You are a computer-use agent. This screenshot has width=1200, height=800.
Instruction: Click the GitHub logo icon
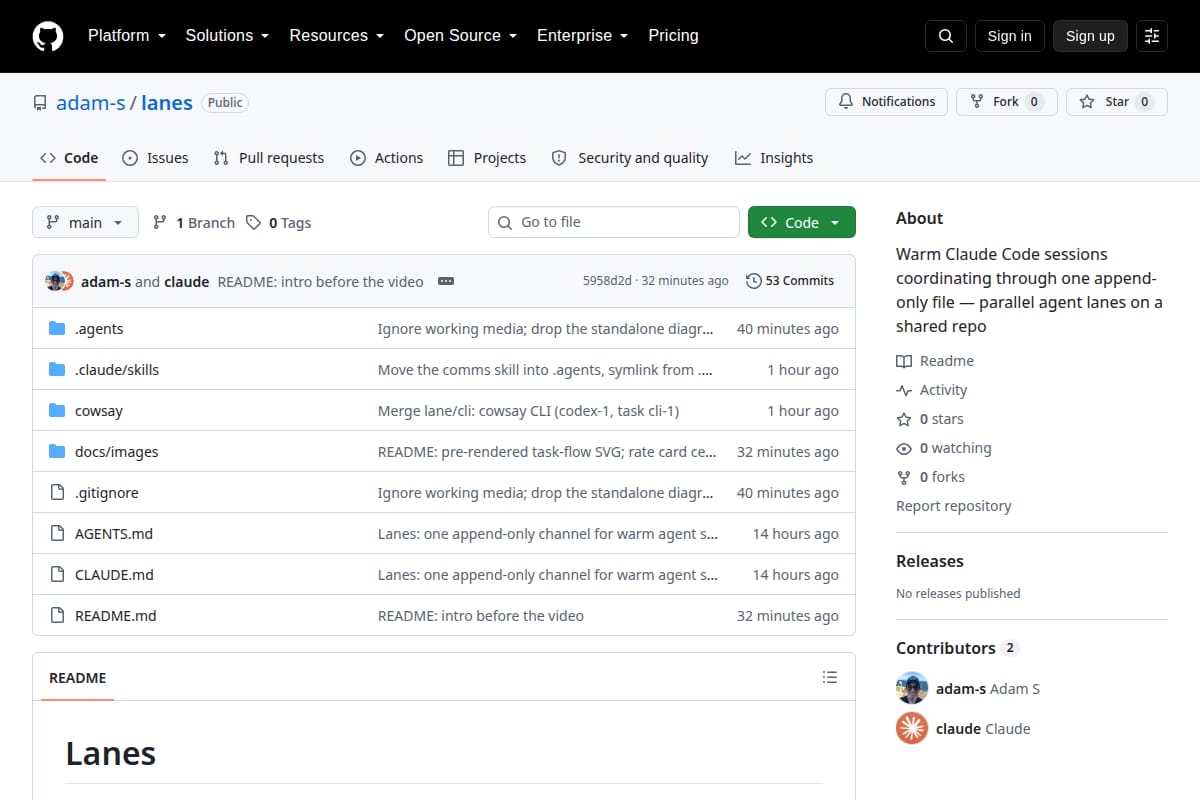coord(48,36)
